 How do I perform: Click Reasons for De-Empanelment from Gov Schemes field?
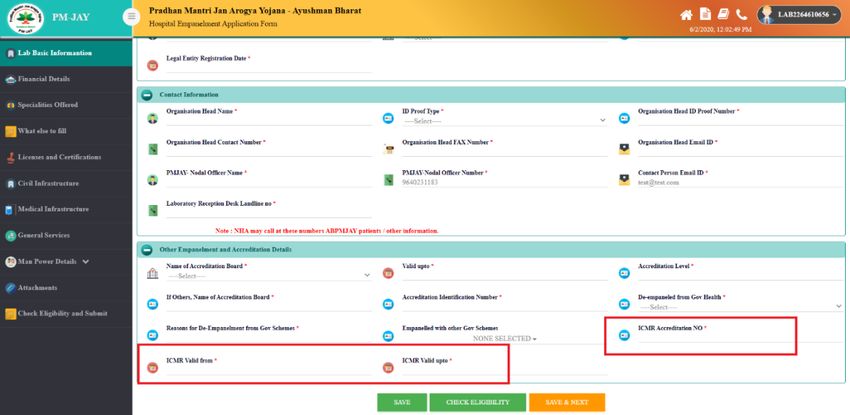tap(268, 338)
